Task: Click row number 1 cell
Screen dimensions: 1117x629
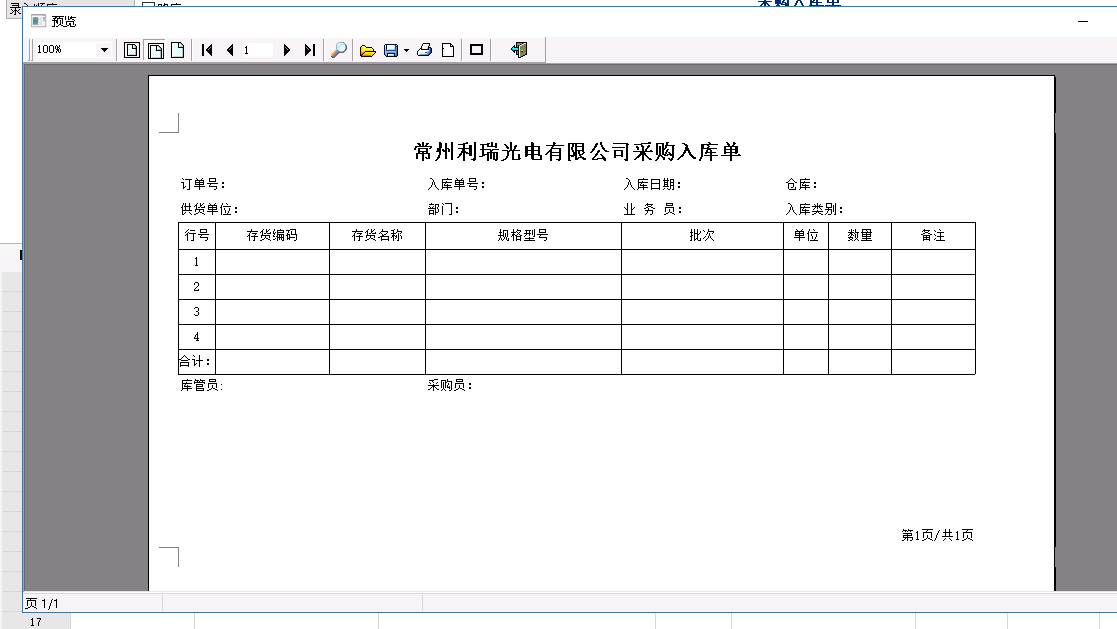Action: pyautogui.click(x=197, y=262)
